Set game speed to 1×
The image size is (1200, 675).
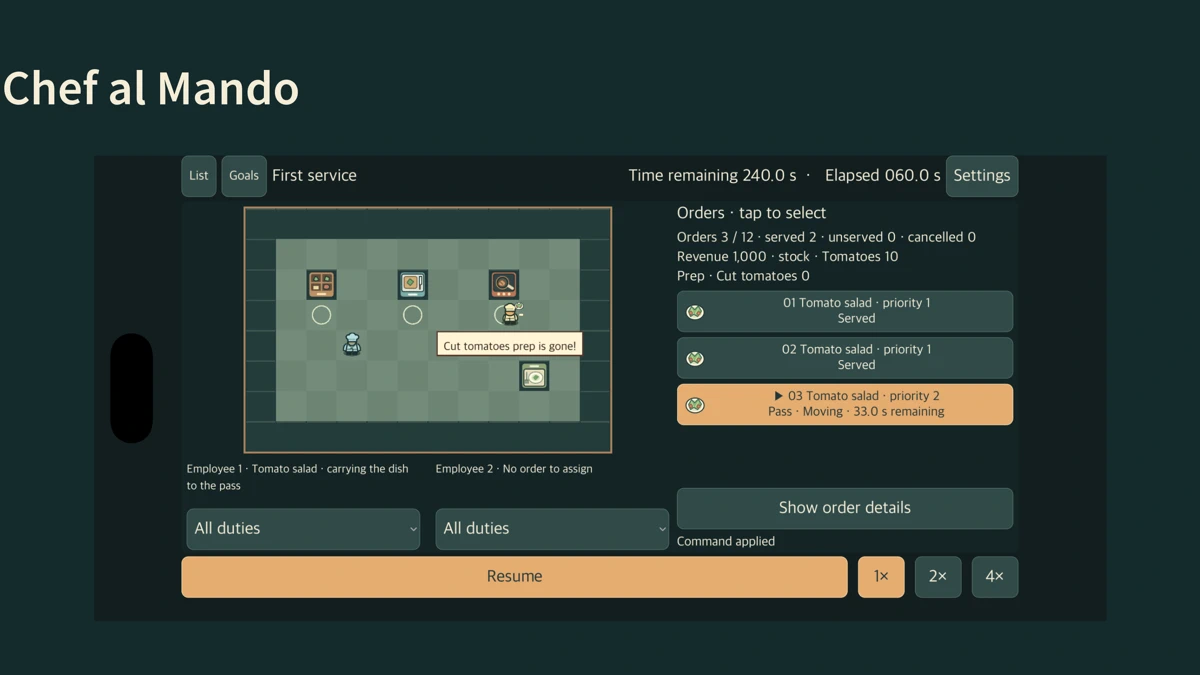[881, 577]
